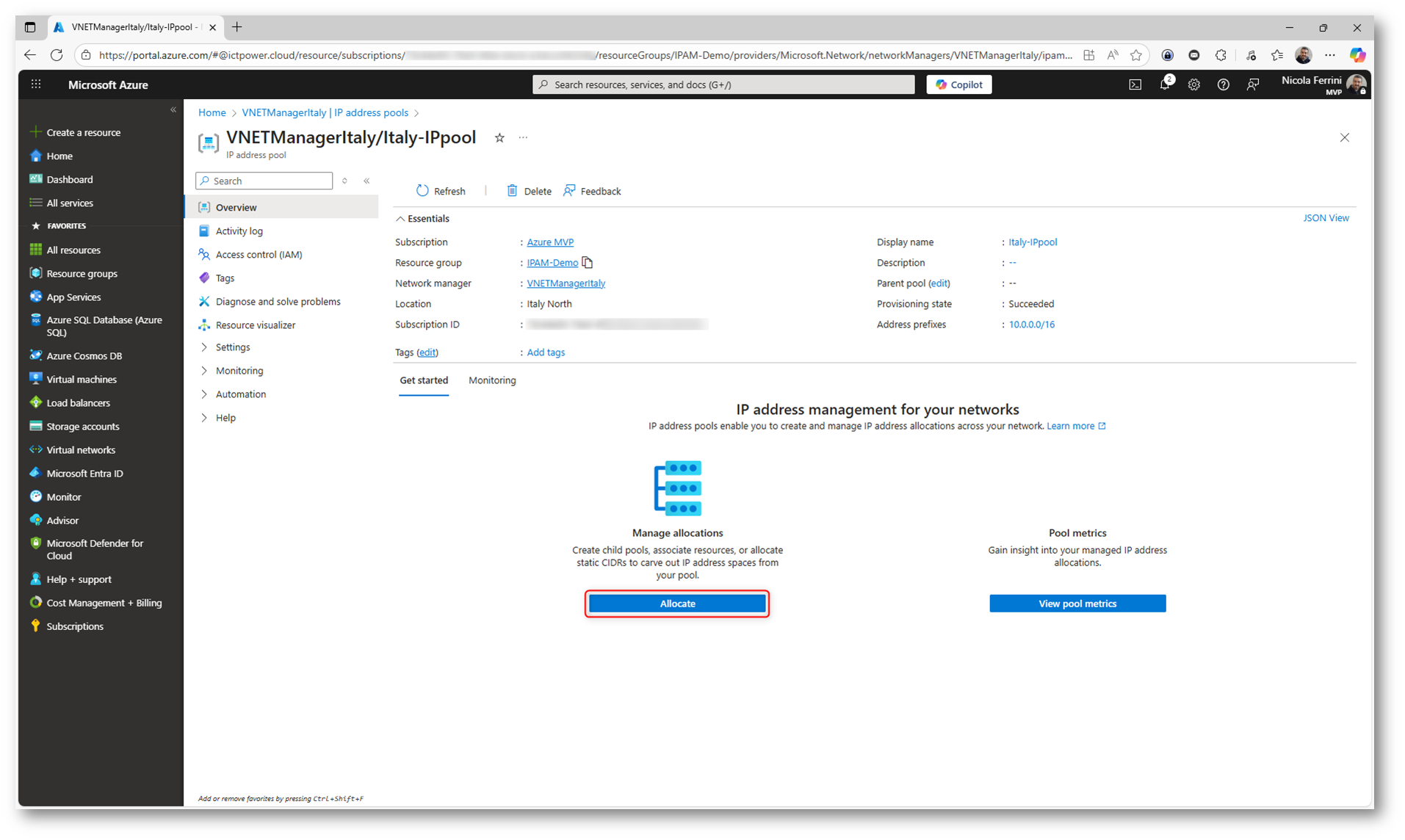Open Virtual machines in the sidebar
1405x840 pixels.
coord(82,380)
